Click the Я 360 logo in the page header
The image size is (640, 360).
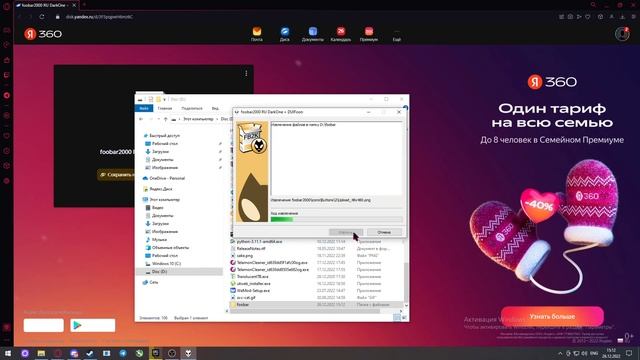tap(43, 34)
